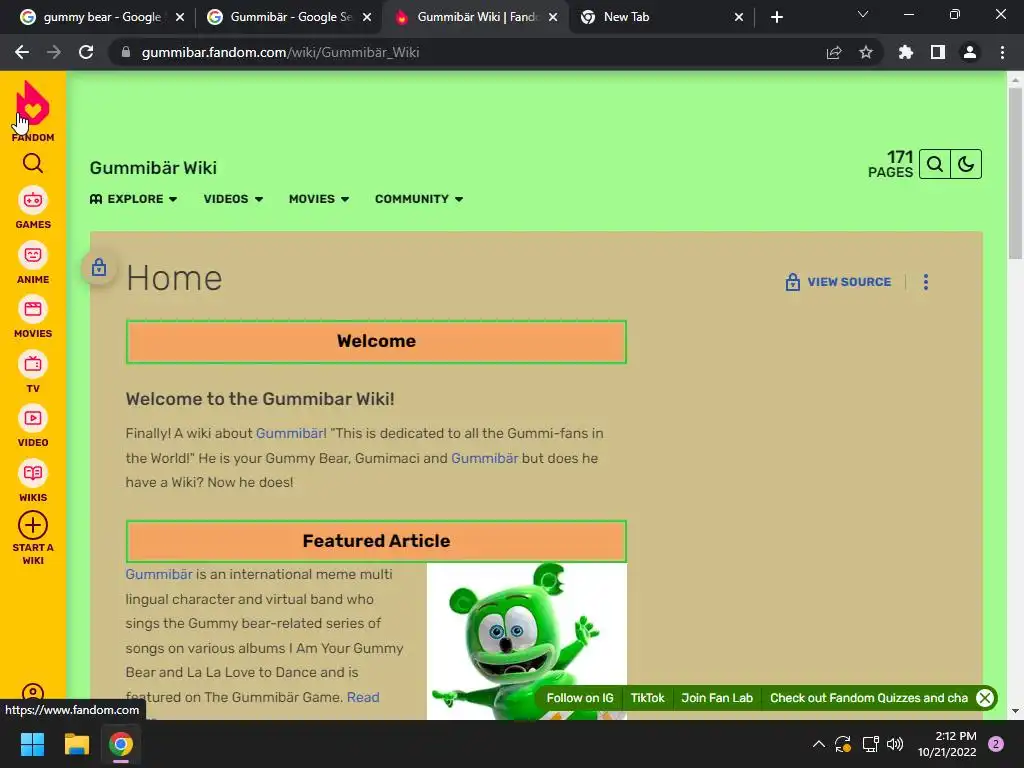This screenshot has height=768, width=1024.
Task: Go back to previous page
Action: [22, 52]
